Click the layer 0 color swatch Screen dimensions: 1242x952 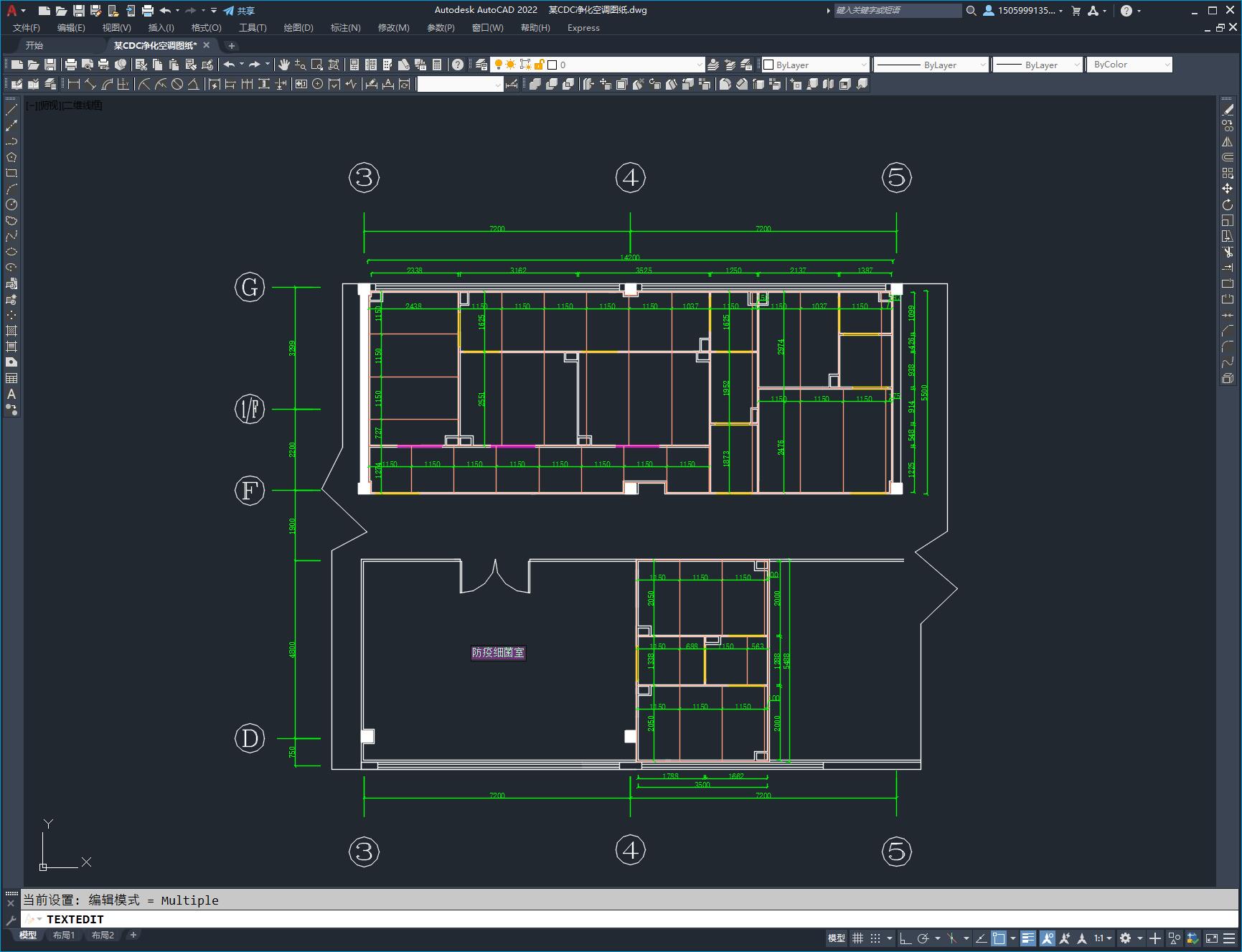(x=552, y=65)
